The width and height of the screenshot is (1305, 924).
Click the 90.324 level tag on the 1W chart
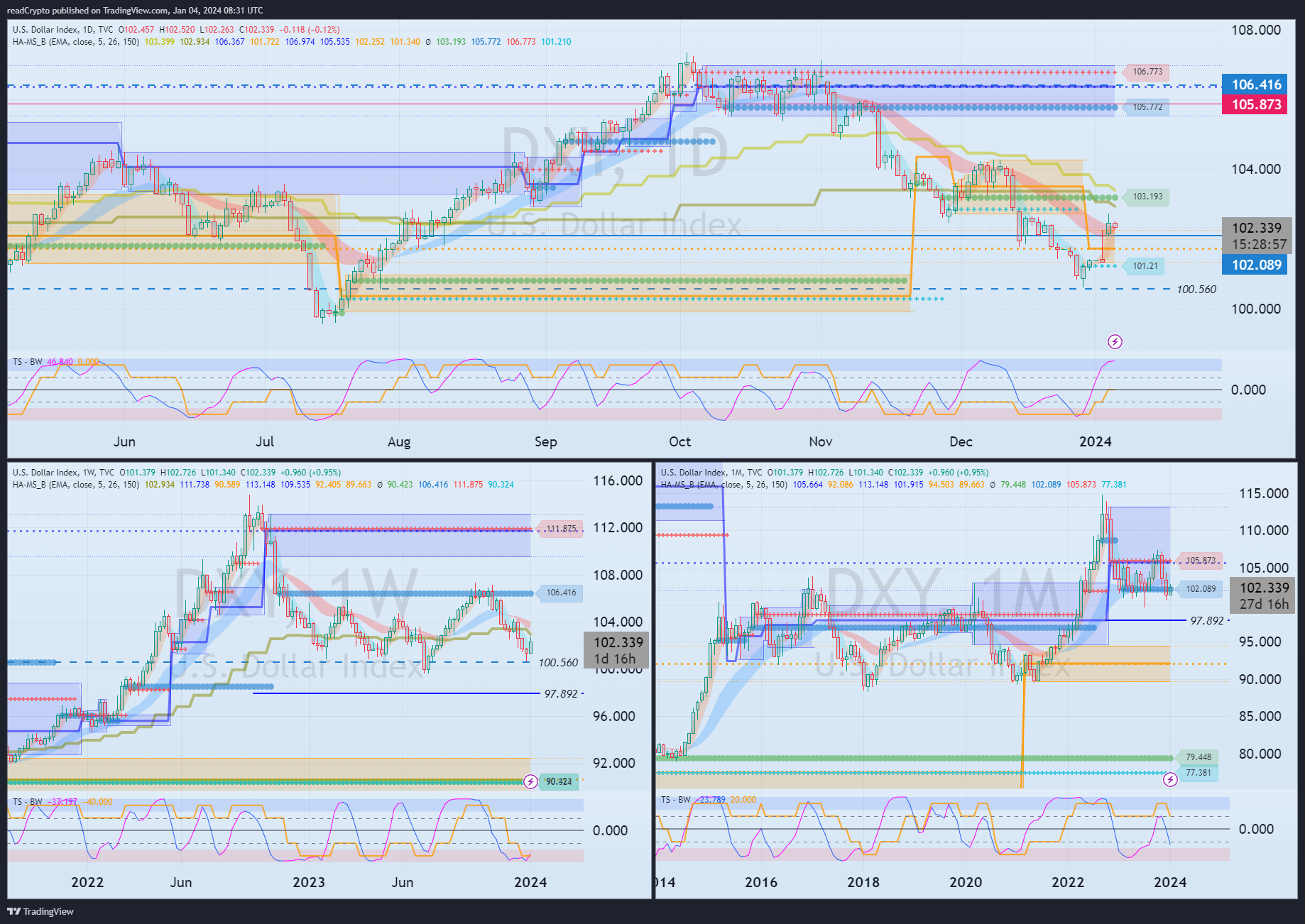(559, 781)
